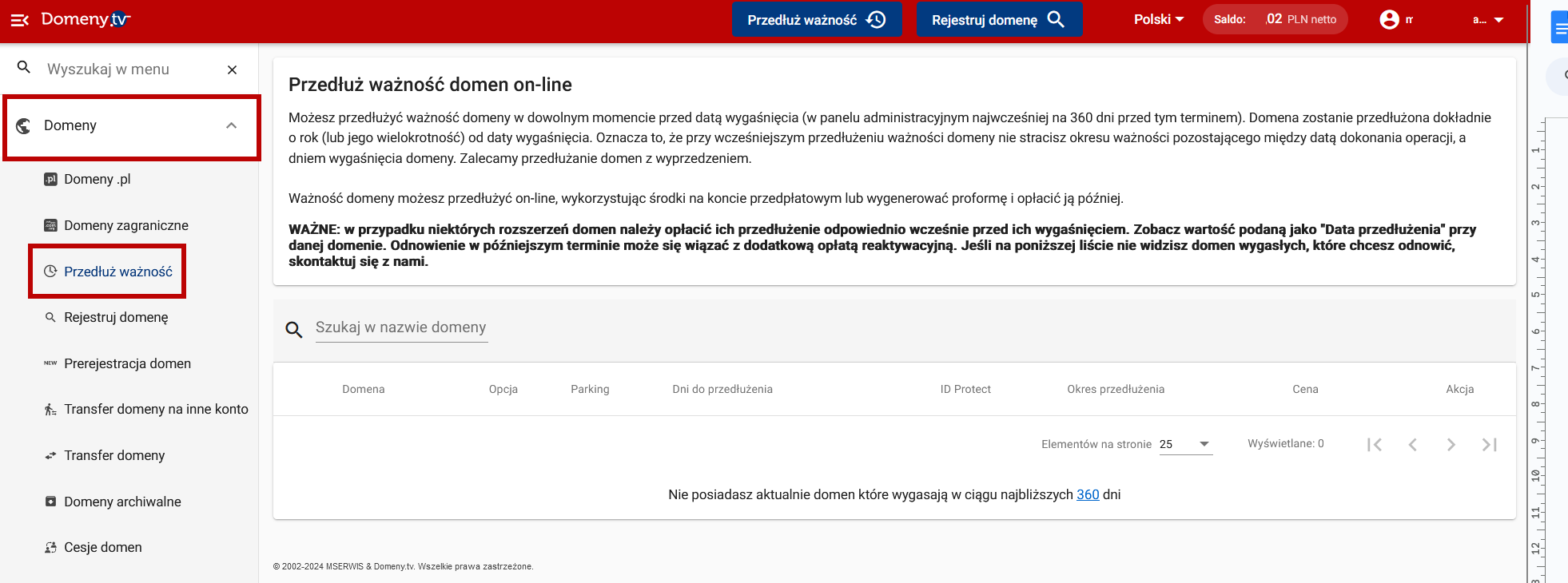Follow the 360 days link
The width and height of the screenshot is (1568, 583).
(x=1088, y=494)
